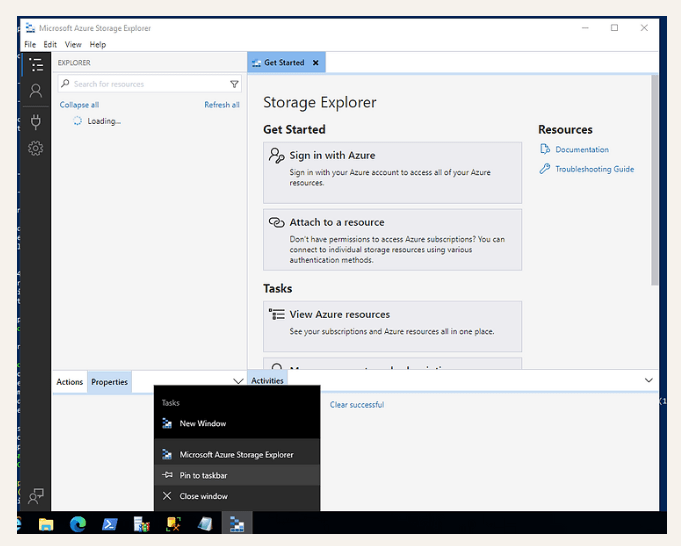Open the Explorer tree view sidebar icon
681x546 pixels.
pos(36,65)
